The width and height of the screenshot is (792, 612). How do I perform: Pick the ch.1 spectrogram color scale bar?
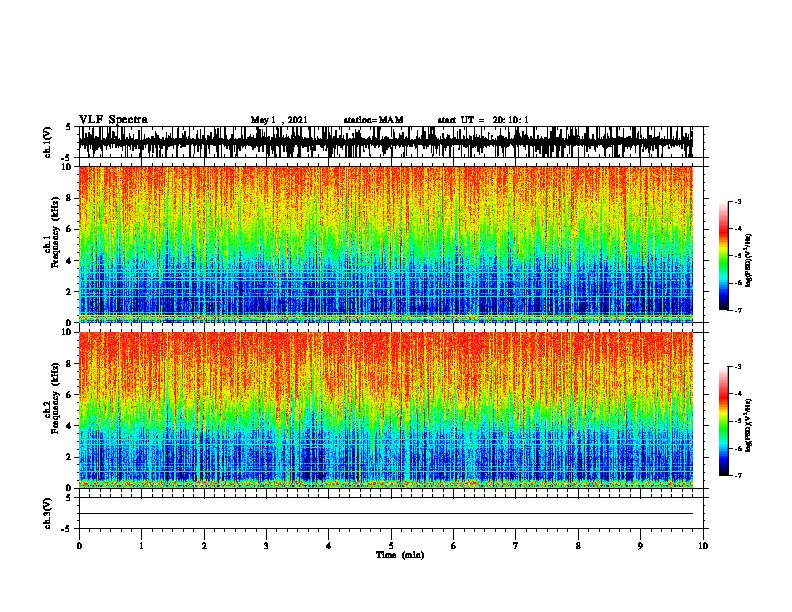pos(724,256)
